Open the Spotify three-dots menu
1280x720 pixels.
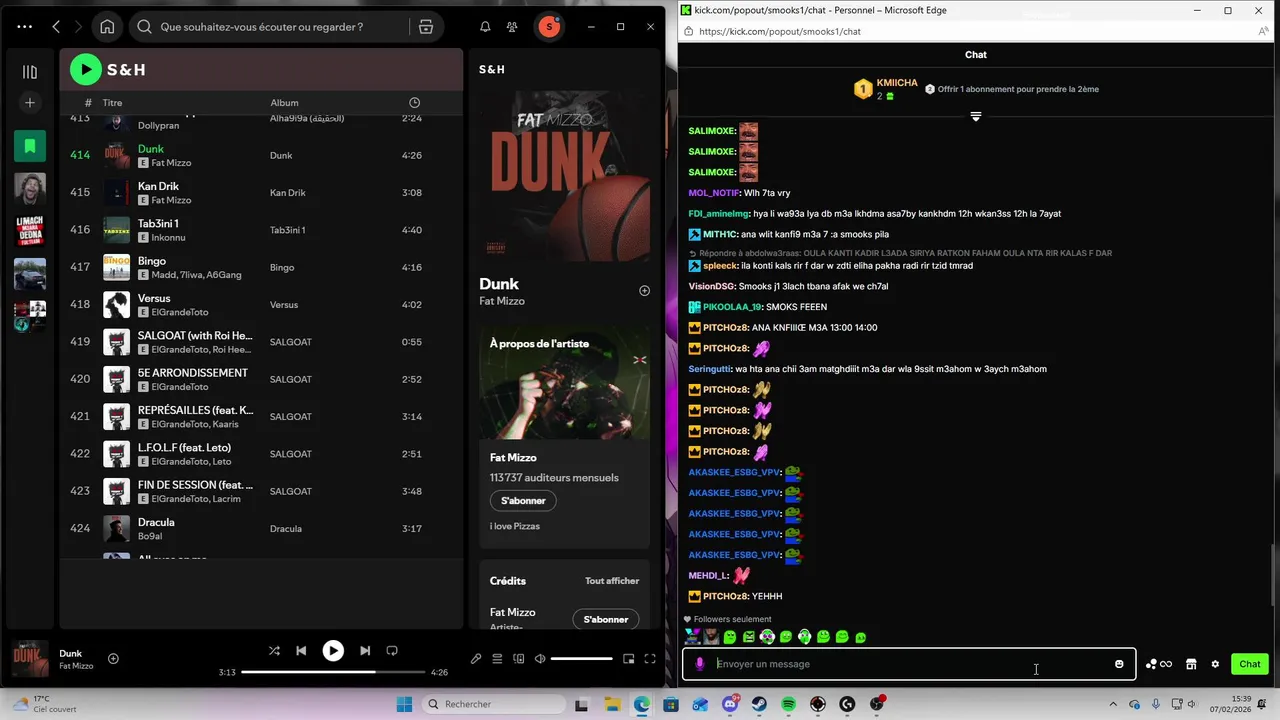[x=25, y=27]
